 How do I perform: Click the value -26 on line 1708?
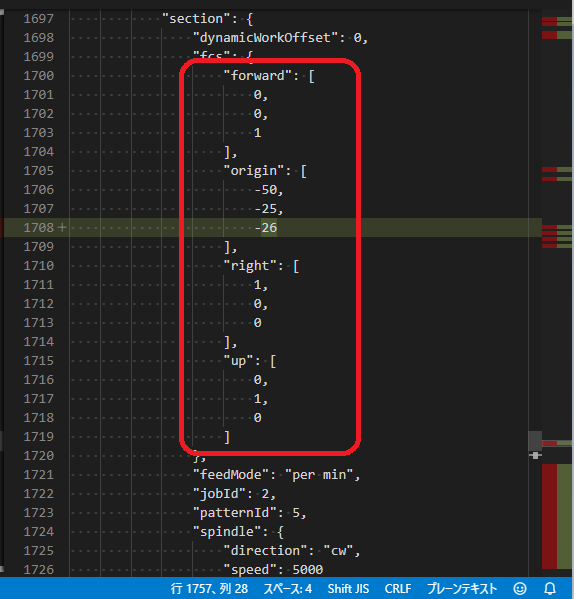pos(266,228)
